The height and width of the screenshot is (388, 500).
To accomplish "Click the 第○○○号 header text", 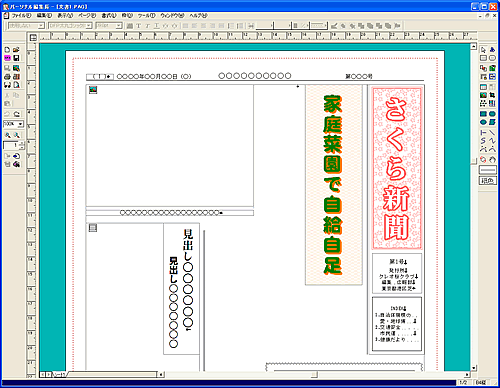I will (359, 76).
